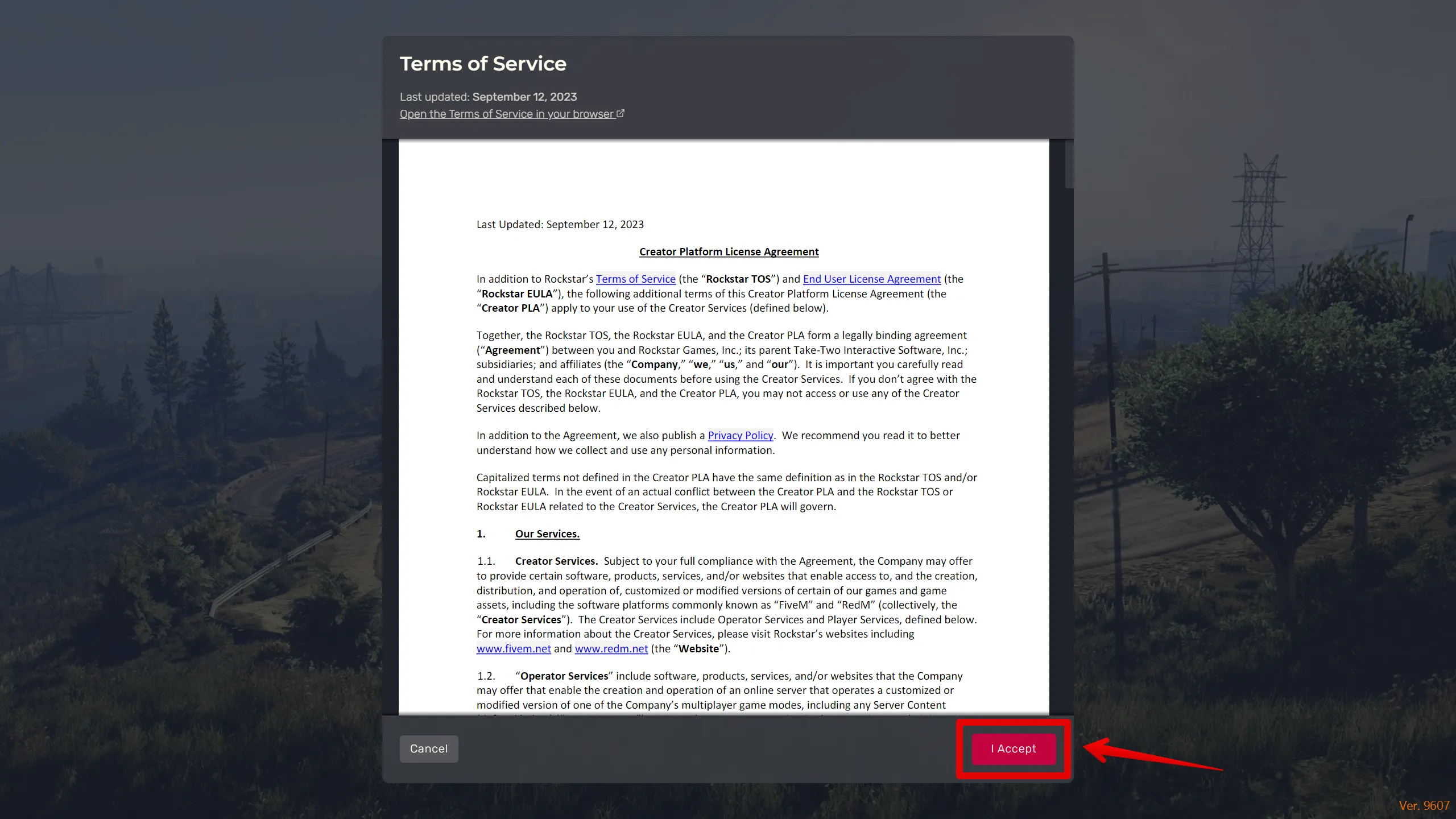Click the 'Operator Services' bold term

pos(564,676)
